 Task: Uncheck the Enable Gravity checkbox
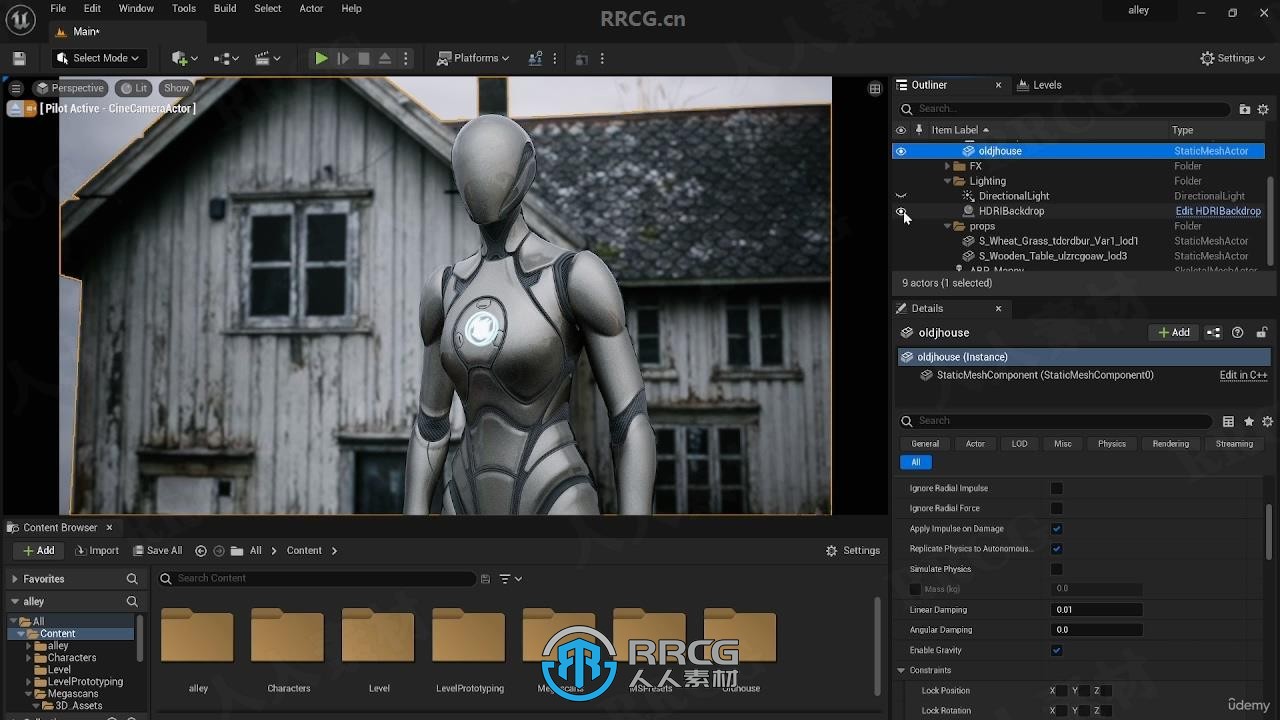[x=1056, y=651]
